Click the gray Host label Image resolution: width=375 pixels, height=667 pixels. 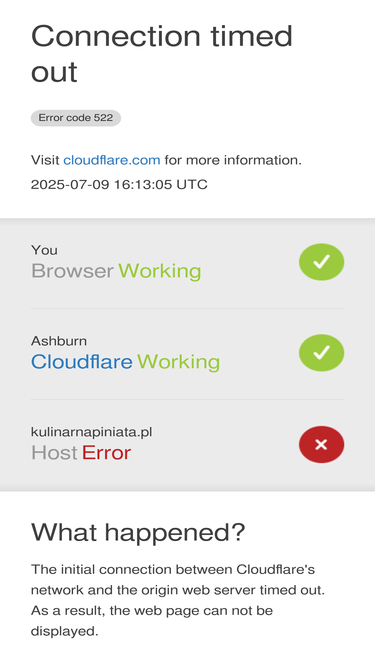(x=54, y=453)
